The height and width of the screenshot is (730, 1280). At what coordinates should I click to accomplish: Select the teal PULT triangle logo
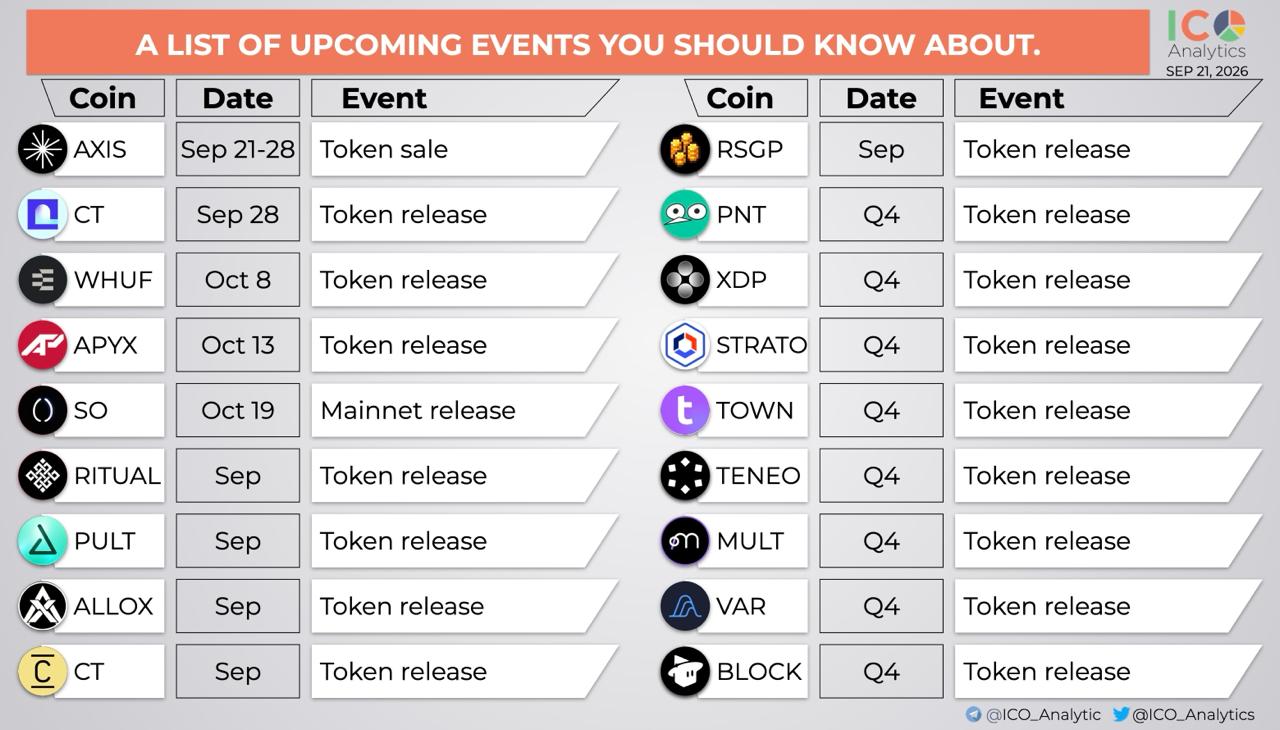pyautogui.click(x=42, y=541)
